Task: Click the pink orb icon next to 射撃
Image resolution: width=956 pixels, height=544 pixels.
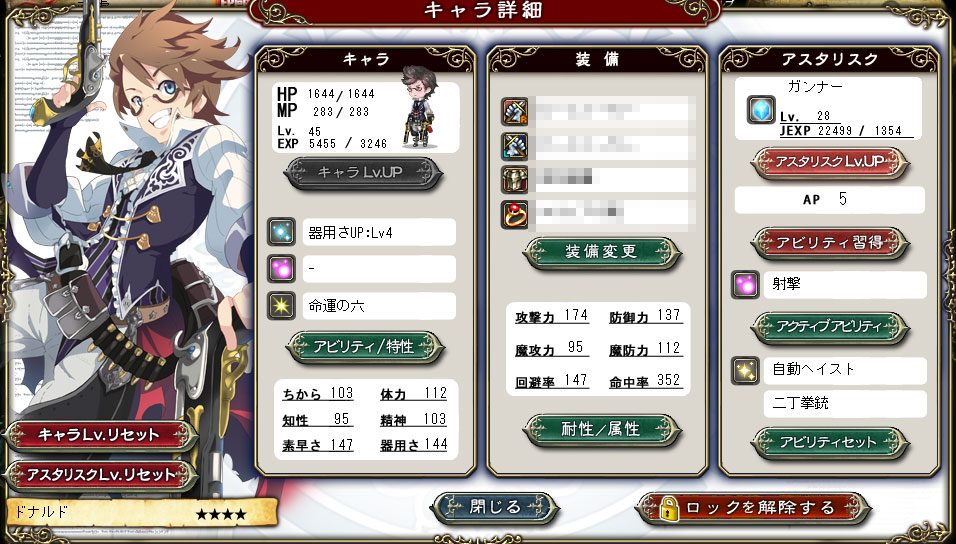Action: pyautogui.click(x=745, y=284)
